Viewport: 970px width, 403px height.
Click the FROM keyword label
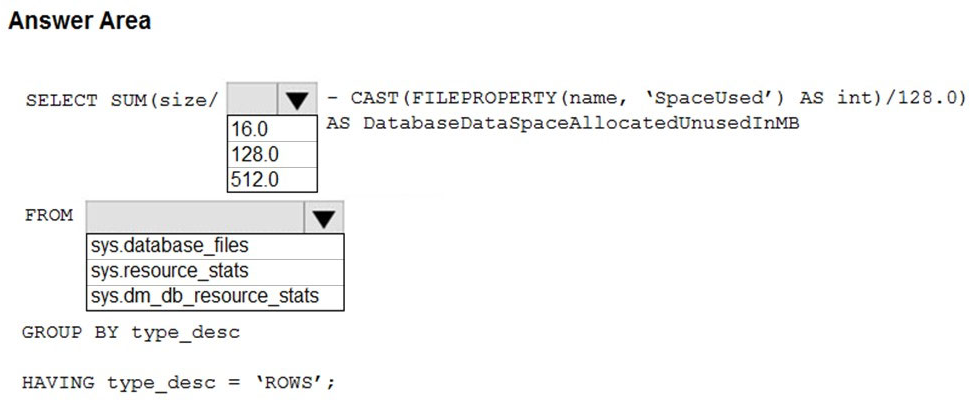pos(49,215)
